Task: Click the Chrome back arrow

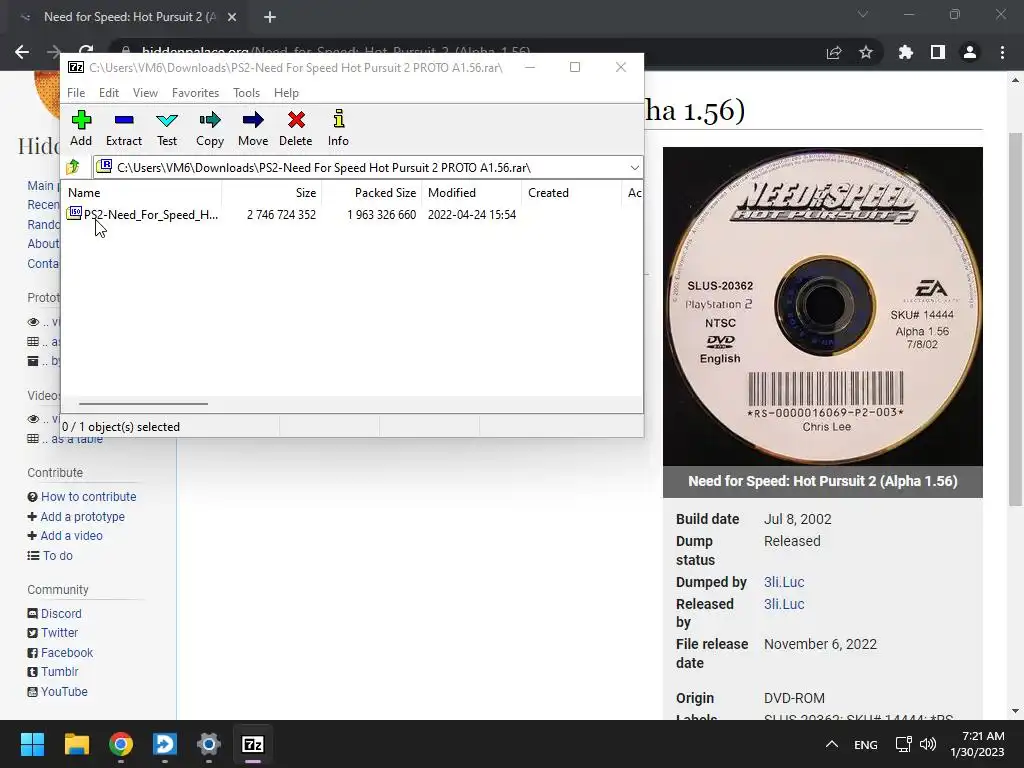Action: 22,52
